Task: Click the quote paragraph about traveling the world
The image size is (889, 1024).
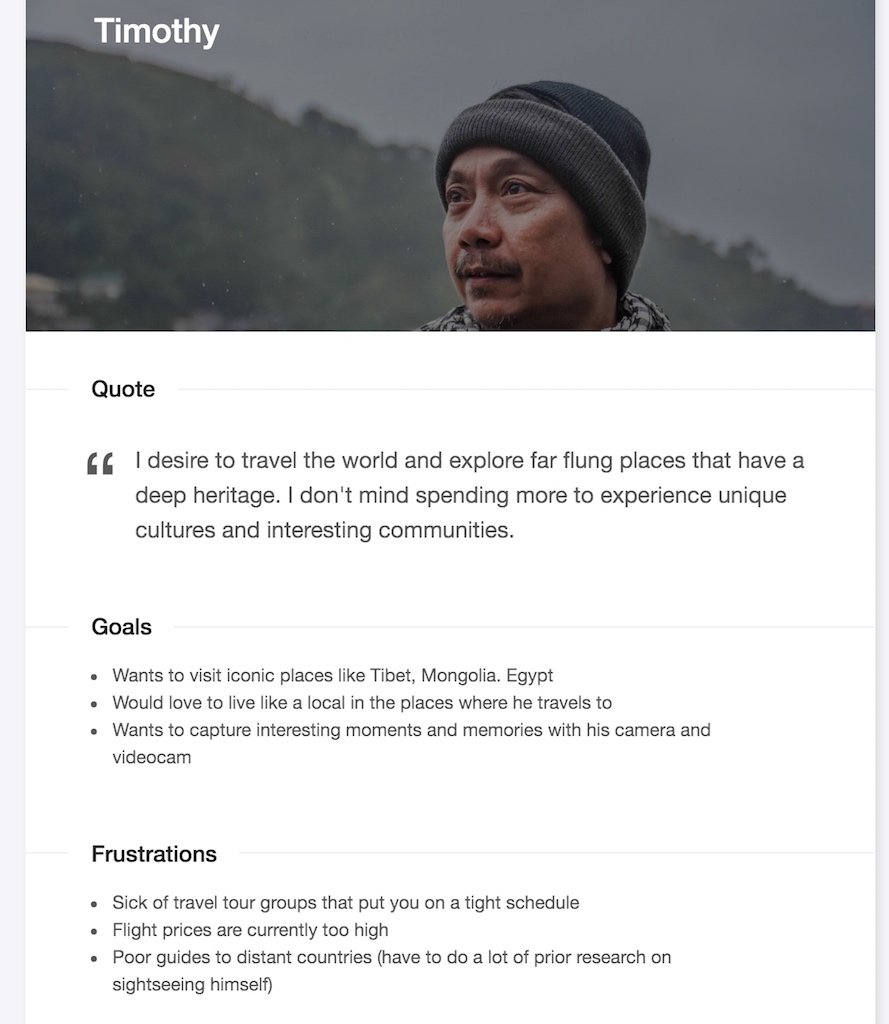Action: click(470, 495)
